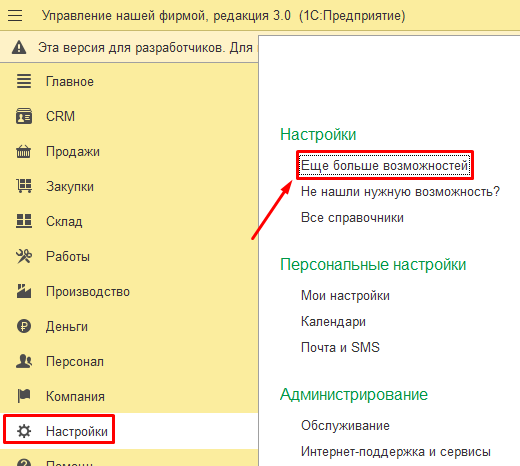This screenshot has height=466, width=520.
Task: Select the Склад grid icon
Action: 24,221
